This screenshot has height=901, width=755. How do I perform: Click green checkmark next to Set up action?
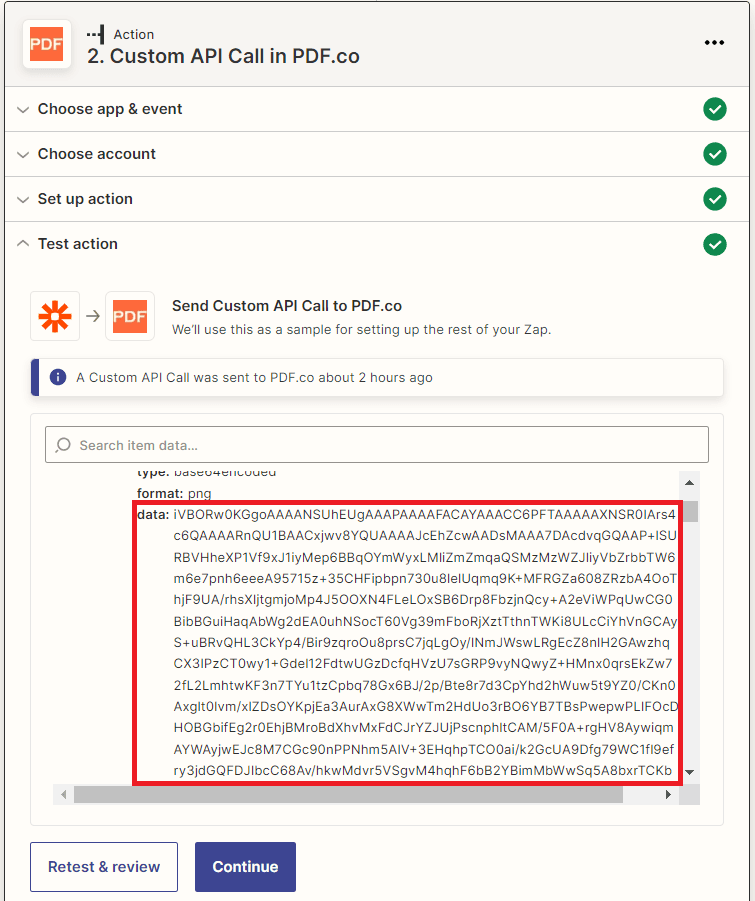pyautogui.click(x=714, y=199)
